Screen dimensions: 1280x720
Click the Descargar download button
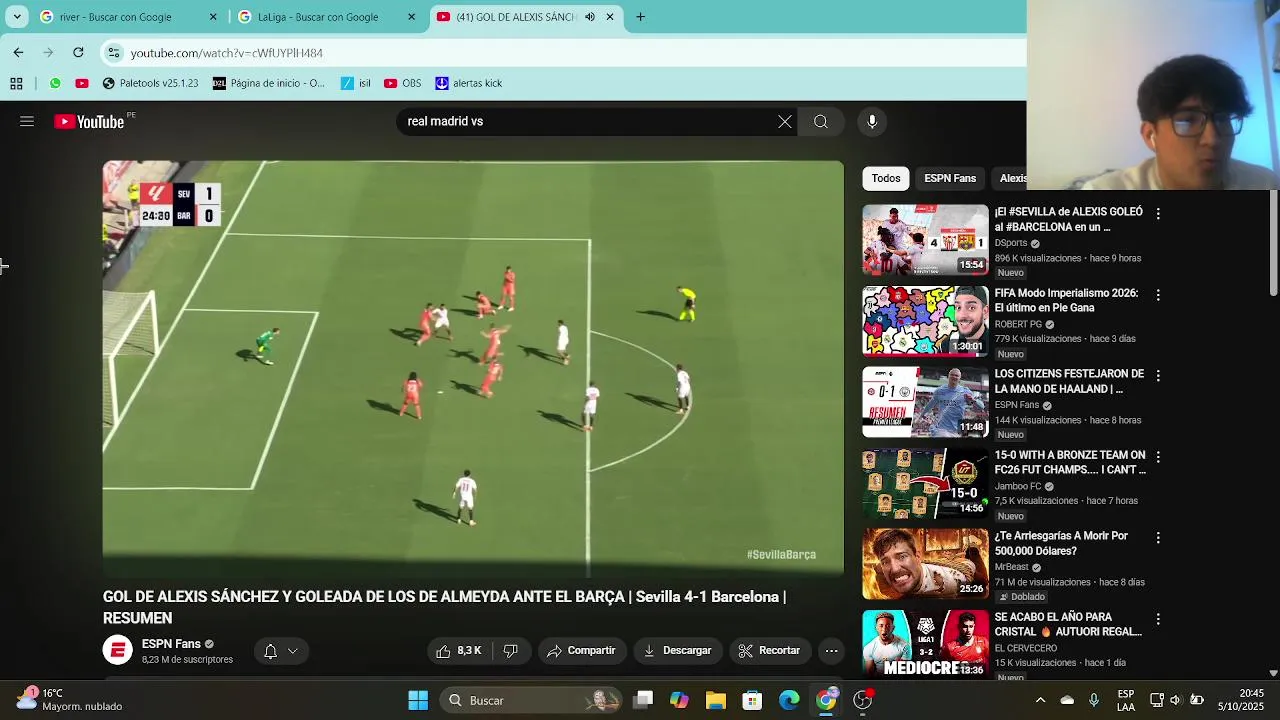point(677,650)
